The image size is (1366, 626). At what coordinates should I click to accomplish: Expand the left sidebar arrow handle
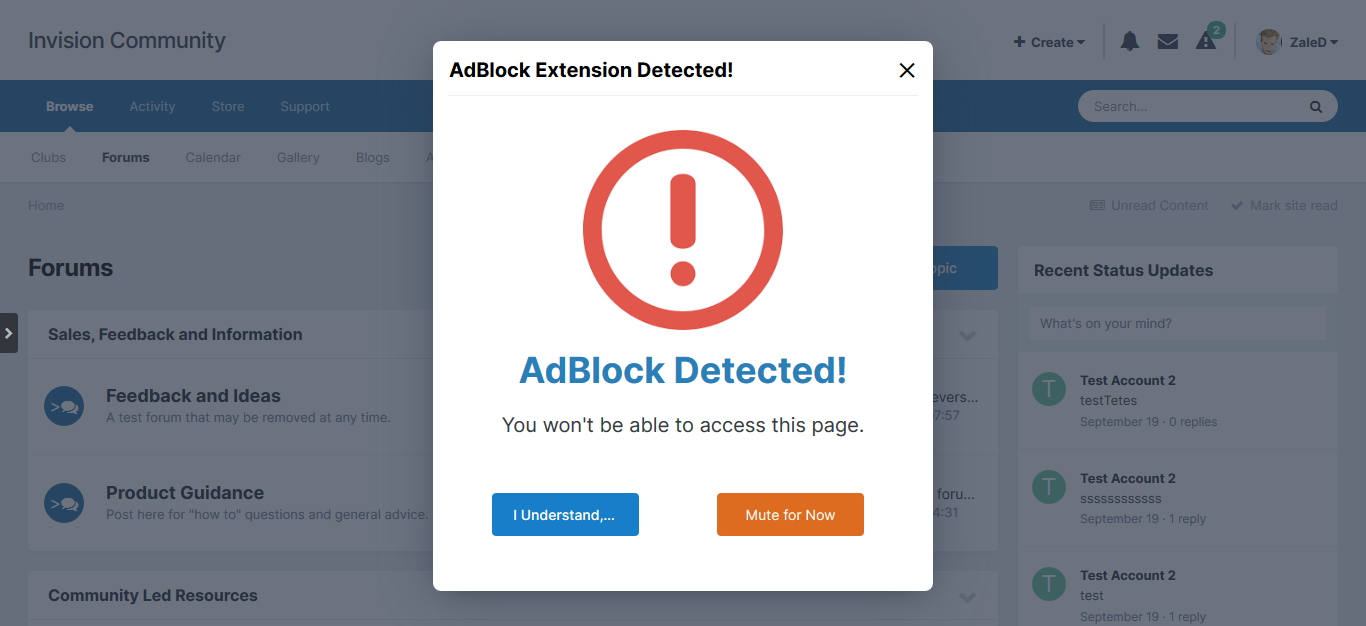[9, 333]
